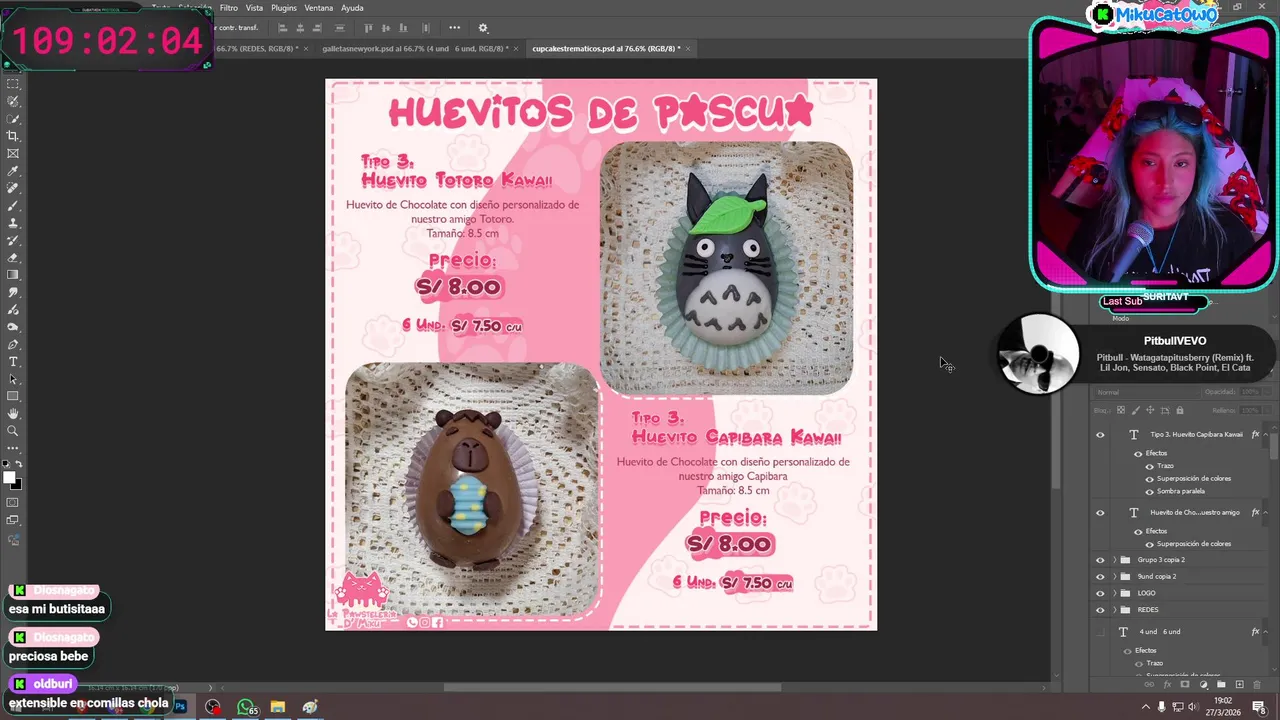The image size is (1280, 720).
Task: Select the Pen tool
Action: coord(13,344)
